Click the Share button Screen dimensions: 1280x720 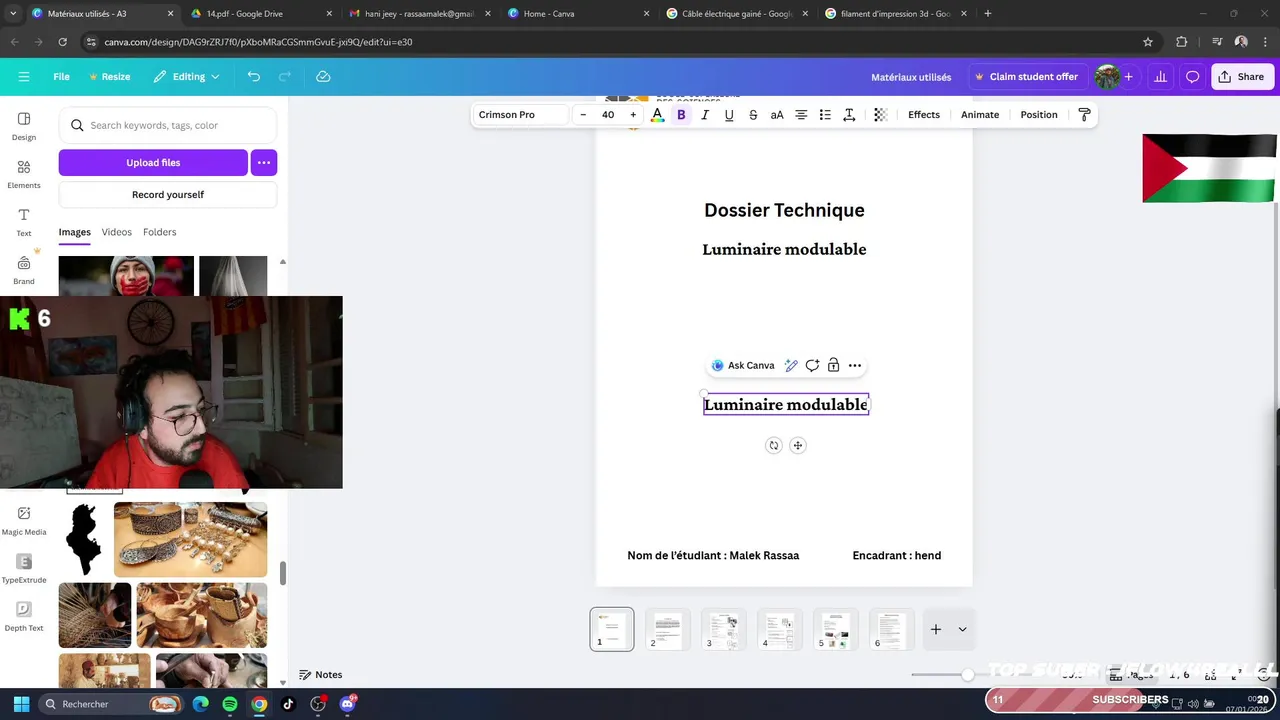(x=1240, y=77)
